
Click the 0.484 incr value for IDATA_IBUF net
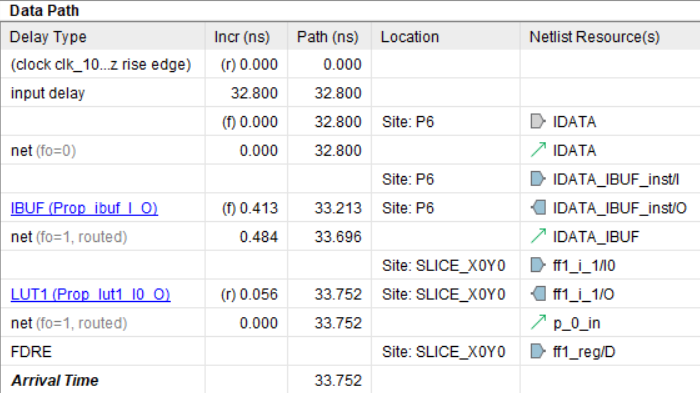tap(258, 237)
